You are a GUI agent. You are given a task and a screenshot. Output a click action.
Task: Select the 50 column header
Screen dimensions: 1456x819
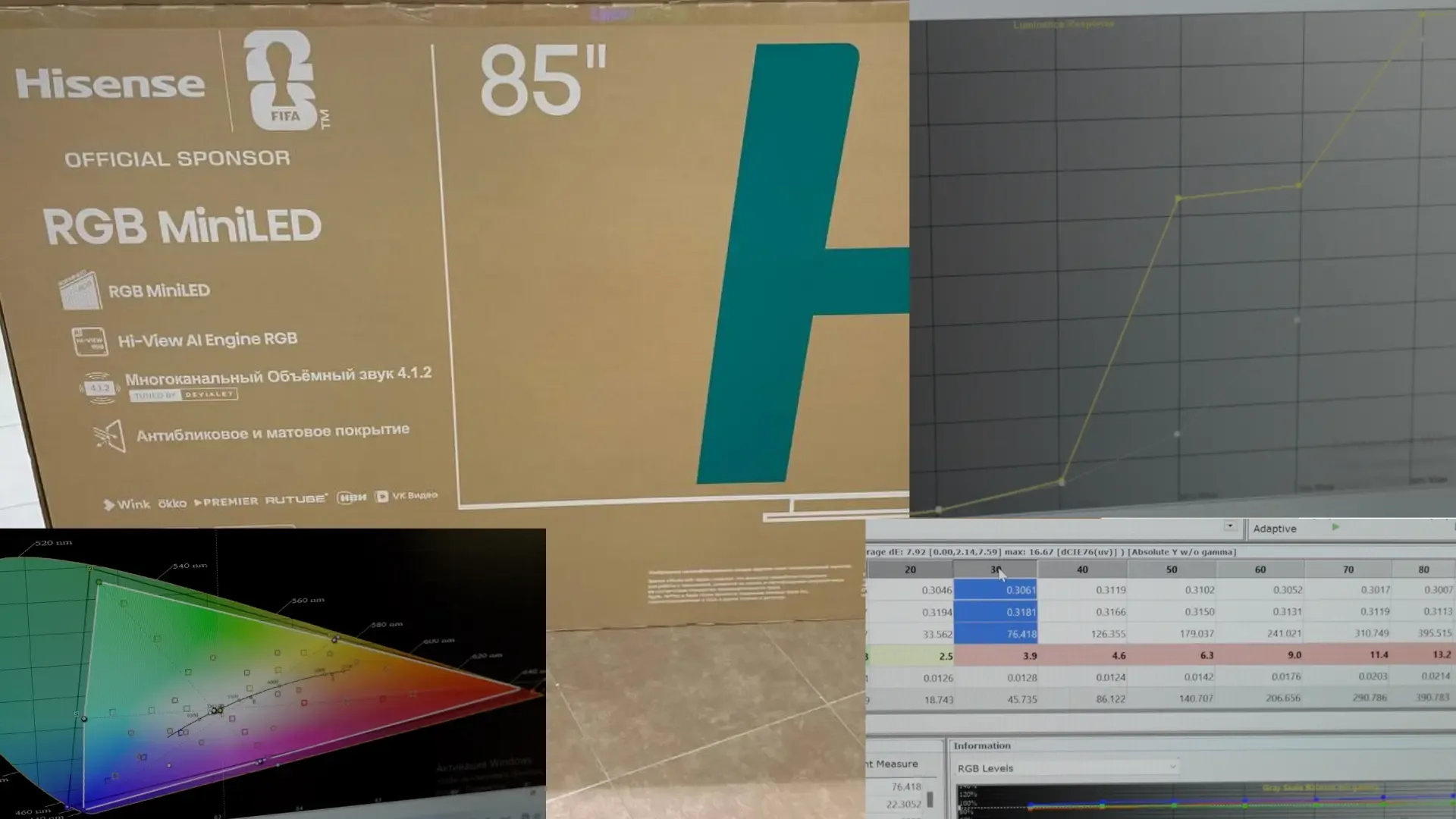(x=1172, y=570)
